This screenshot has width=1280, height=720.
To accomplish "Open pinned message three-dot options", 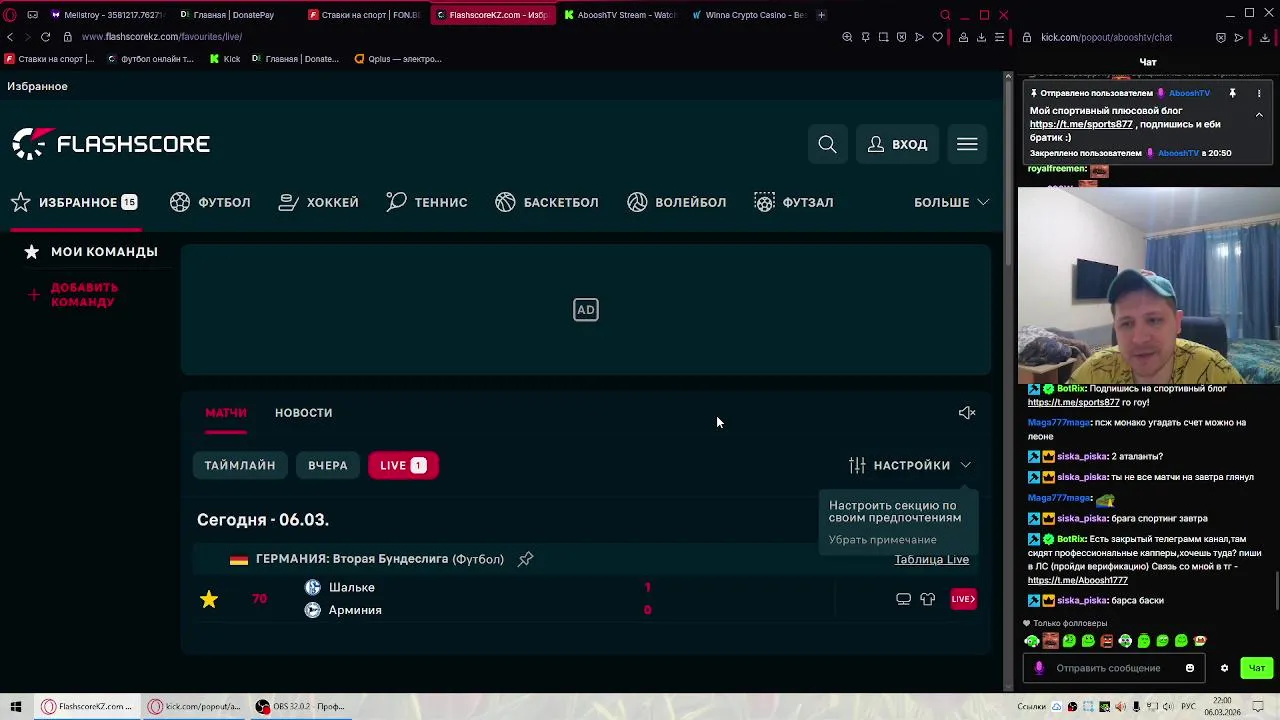I will (1259, 93).
